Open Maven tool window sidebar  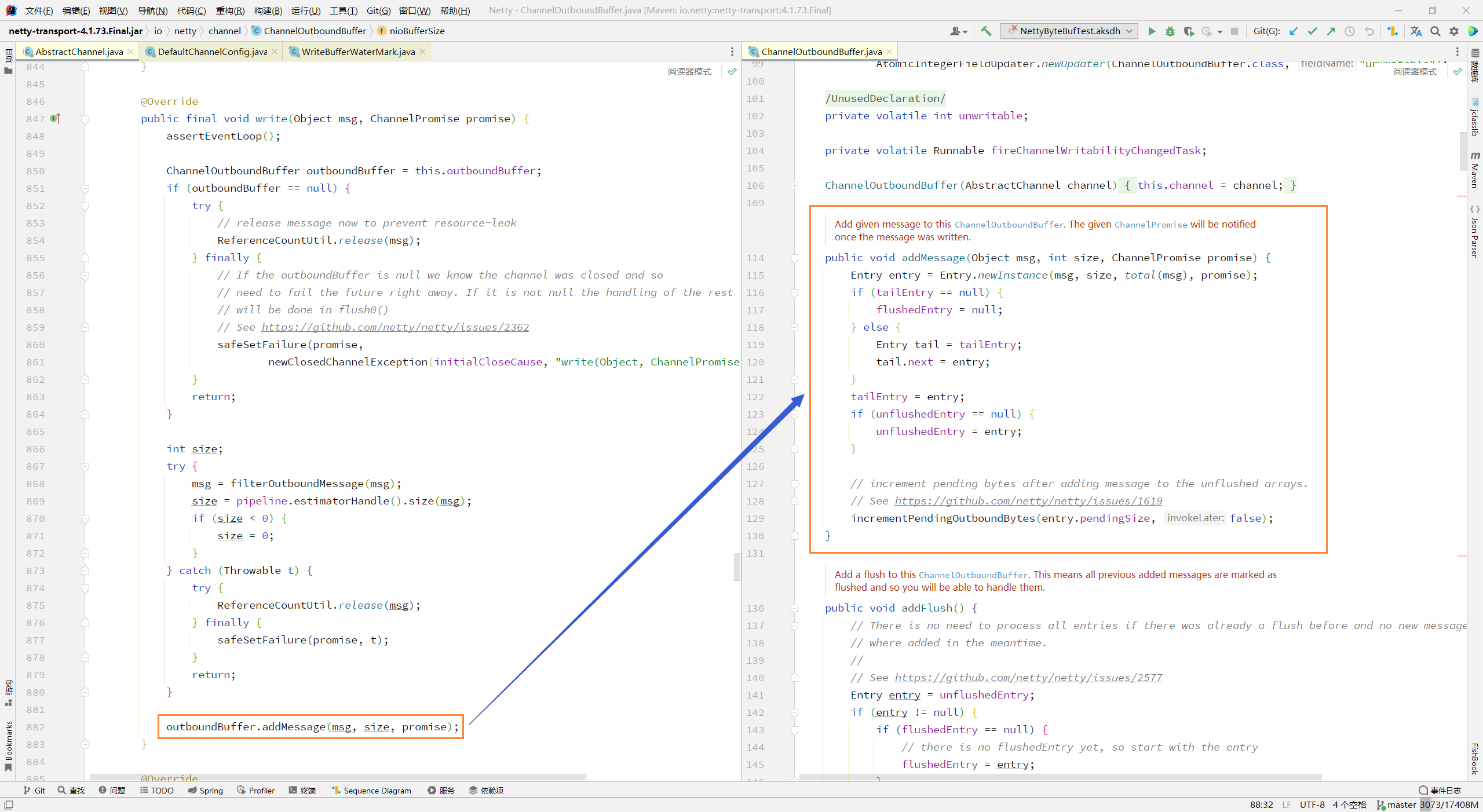point(1475,170)
